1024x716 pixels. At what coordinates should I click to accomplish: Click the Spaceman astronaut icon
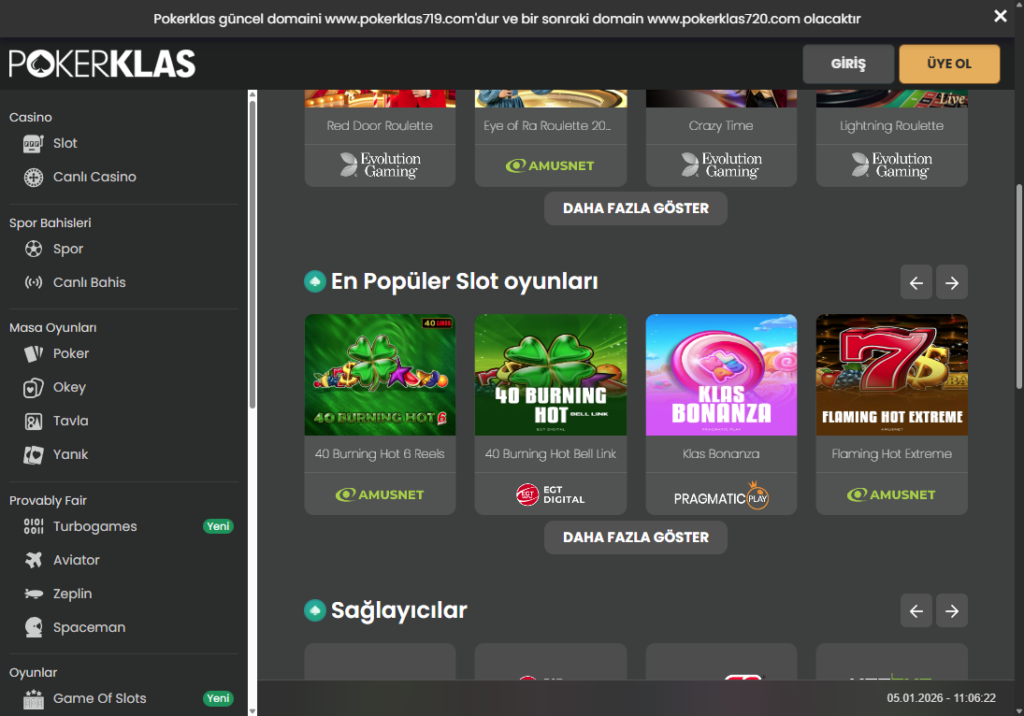(34, 628)
